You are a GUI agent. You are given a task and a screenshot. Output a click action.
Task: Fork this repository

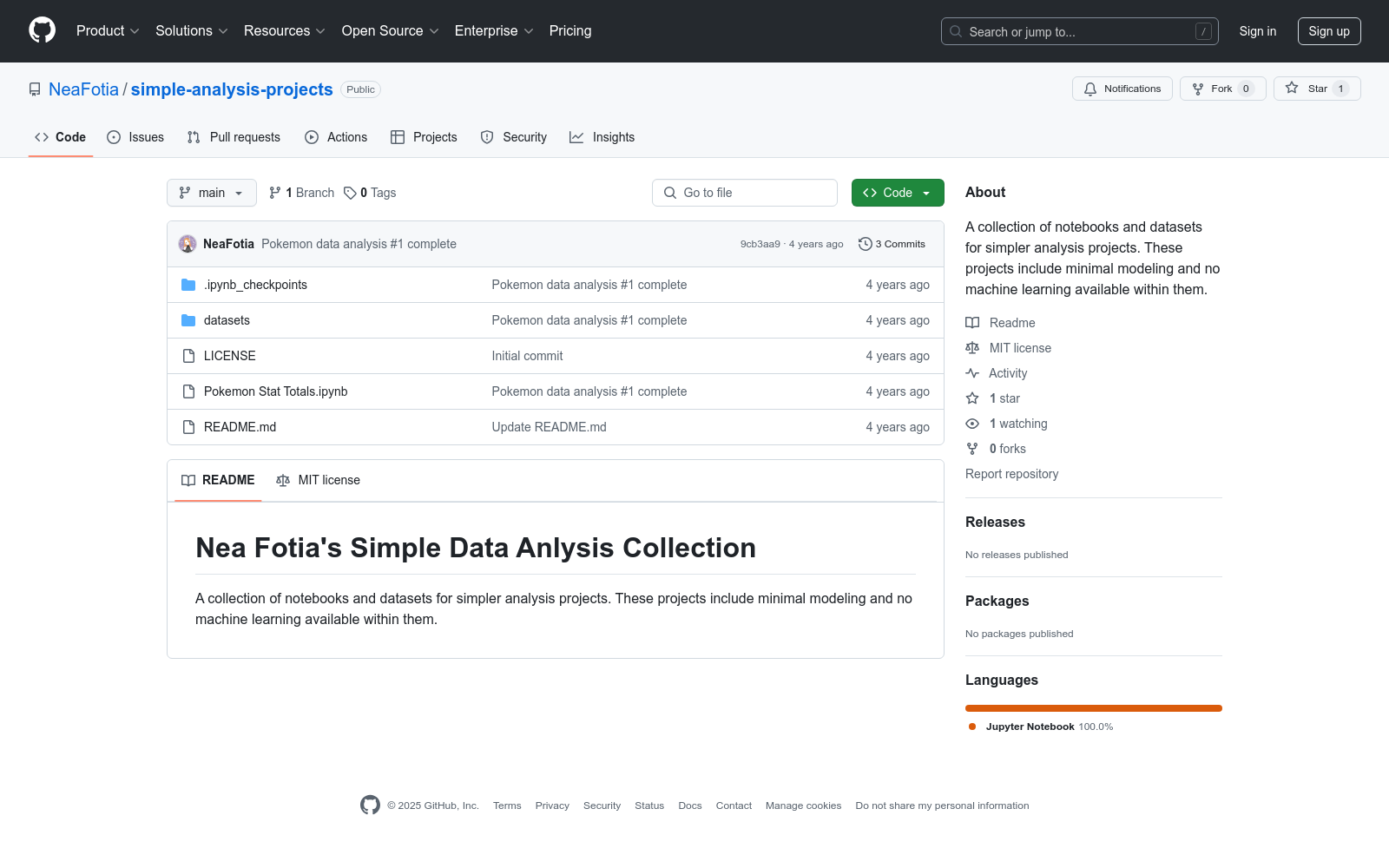point(1222,89)
